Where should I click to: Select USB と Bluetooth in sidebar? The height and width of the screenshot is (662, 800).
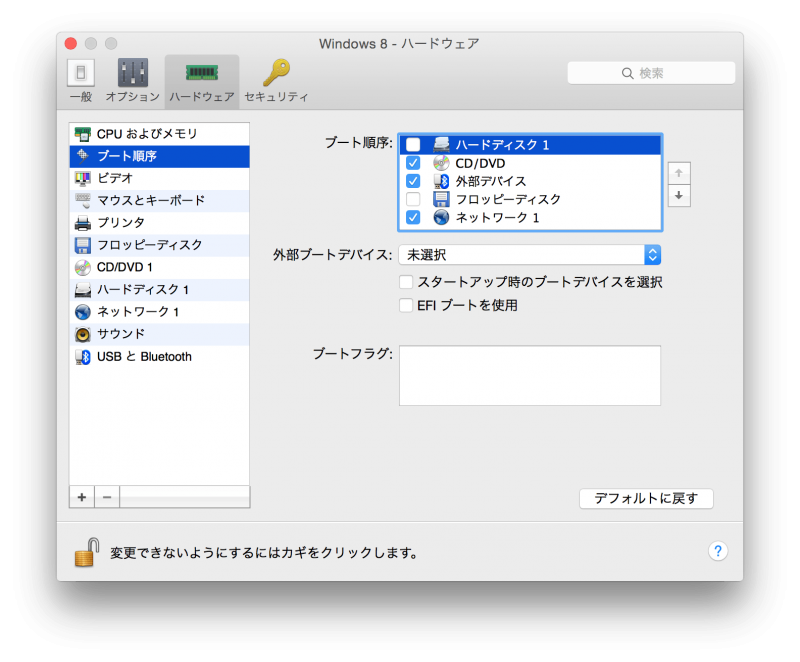click(159, 357)
